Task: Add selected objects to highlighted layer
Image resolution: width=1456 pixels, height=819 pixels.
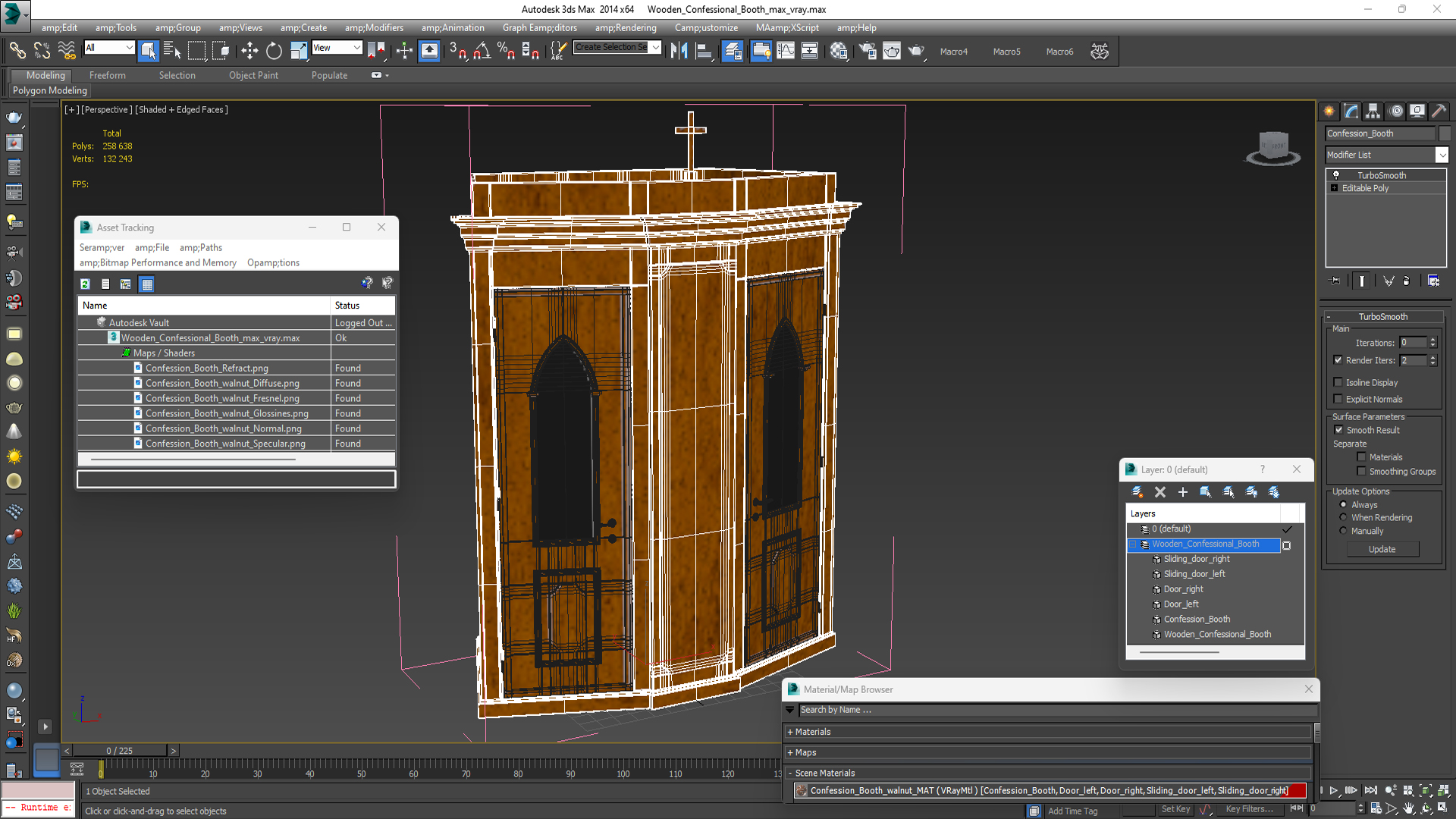Action: click(1182, 491)
